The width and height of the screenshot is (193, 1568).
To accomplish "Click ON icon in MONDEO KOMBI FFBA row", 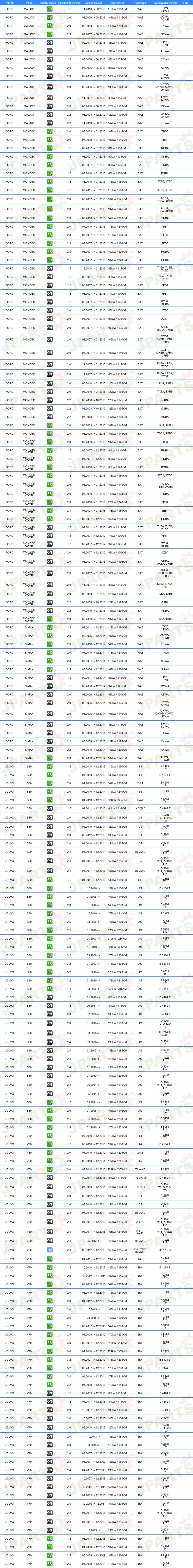I will pyautogui.click(x=50, y=536).
